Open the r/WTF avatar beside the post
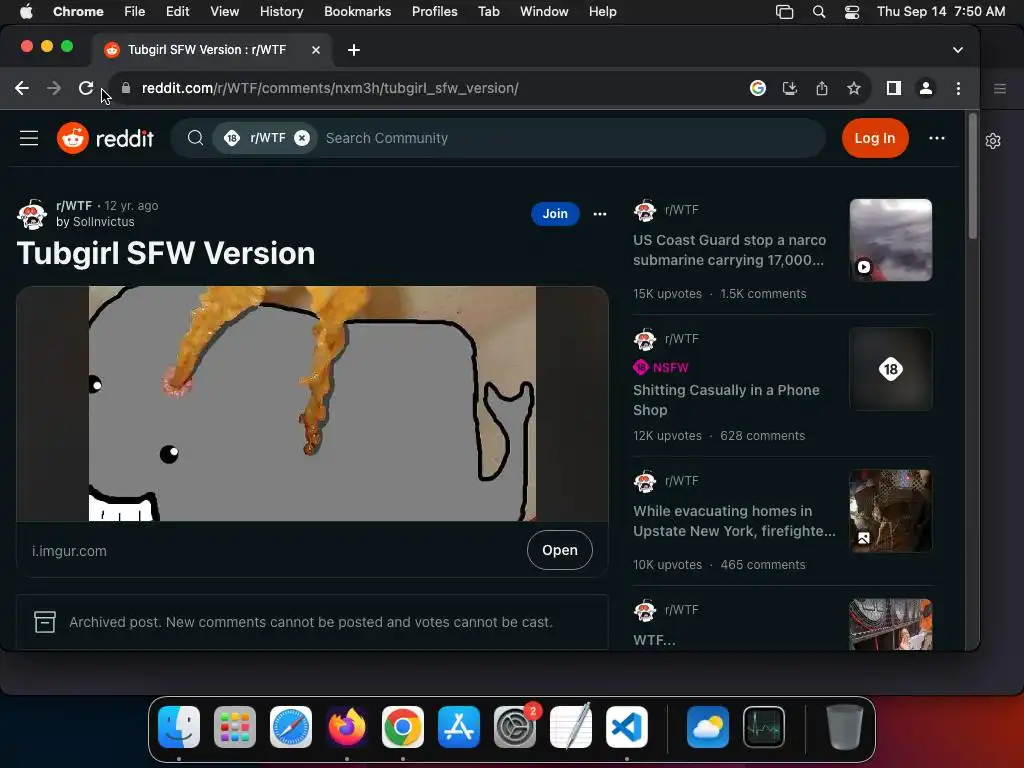The width and height of the screenshot is (1024, 768). pos(32,214)
